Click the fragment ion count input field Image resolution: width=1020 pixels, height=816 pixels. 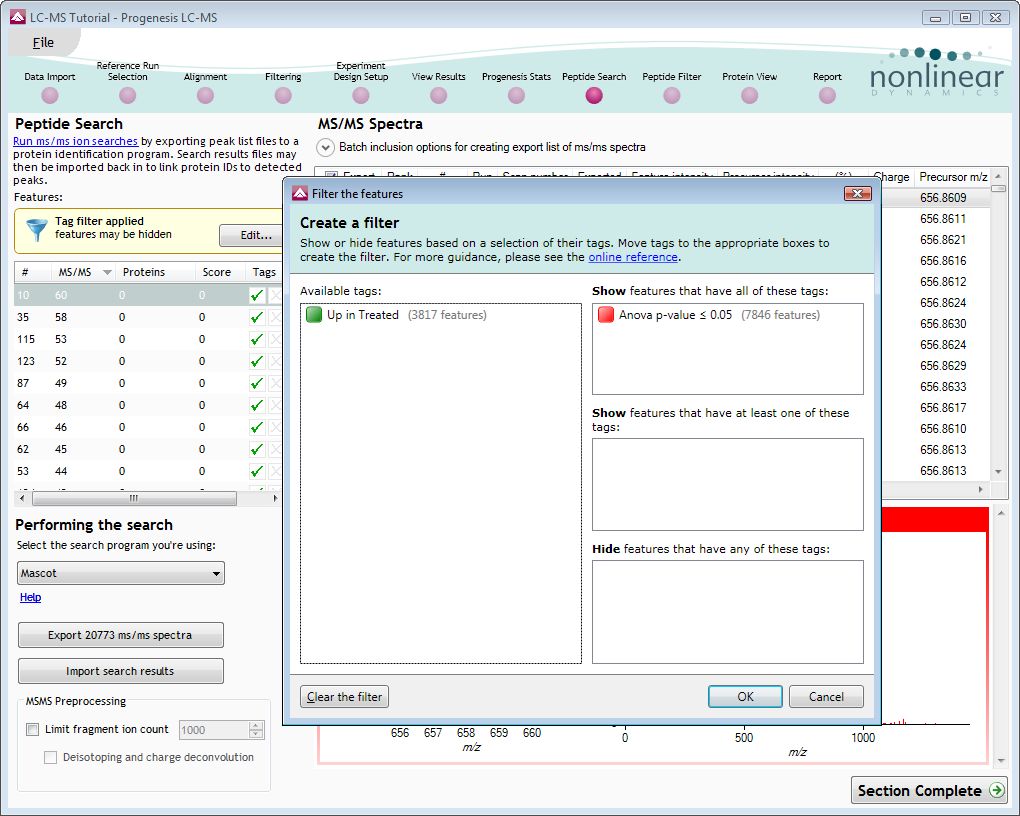click(x=214, y=730)
